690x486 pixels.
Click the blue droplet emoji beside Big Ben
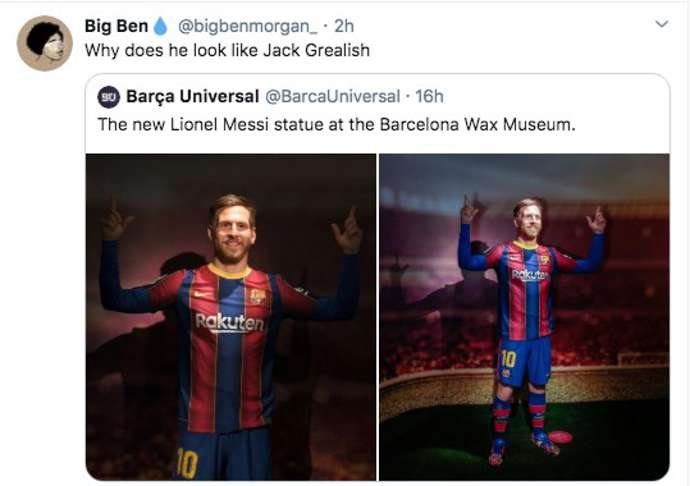click(x=161, y=26)
